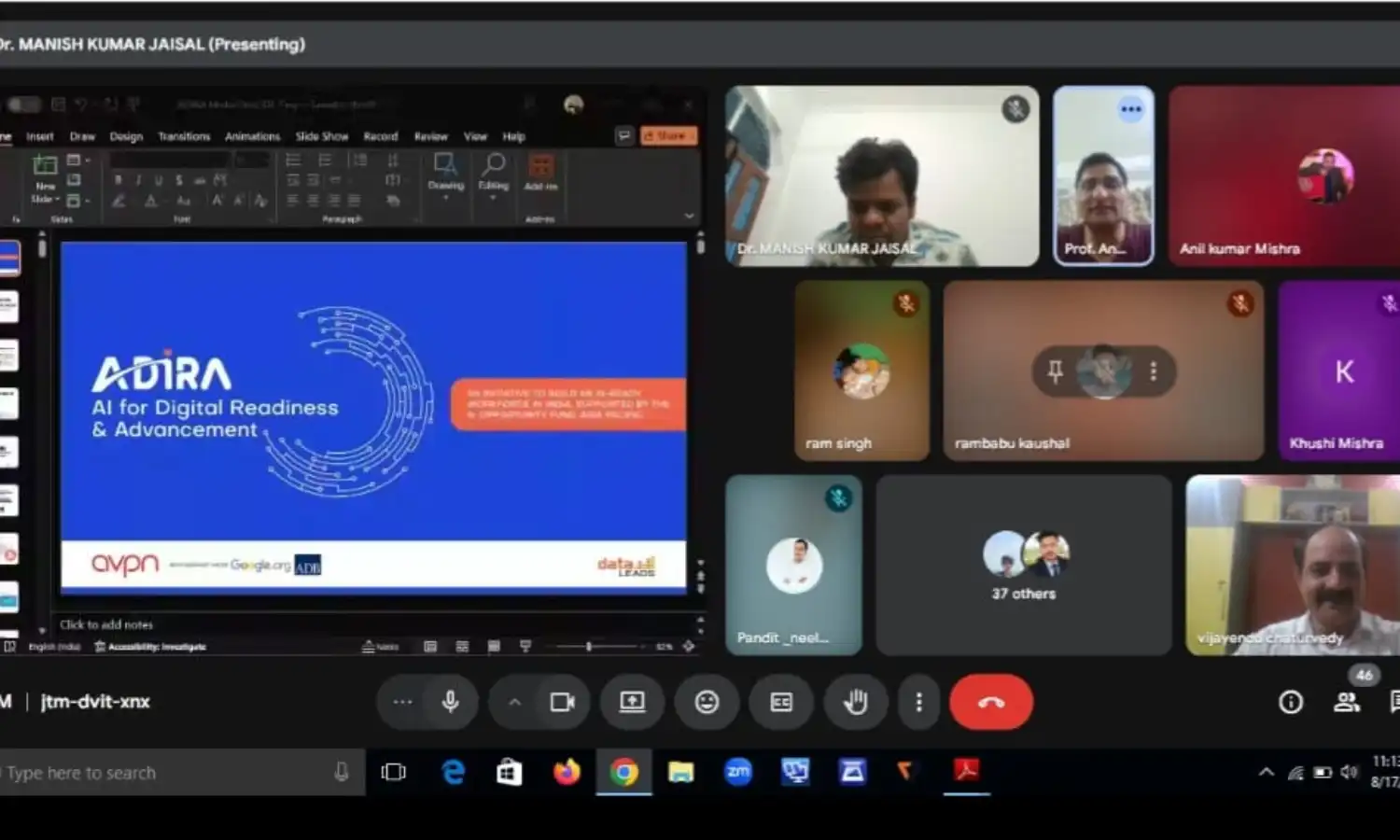Show the people list with 46 badge
1400x840 pixels.
point(1347,702)
